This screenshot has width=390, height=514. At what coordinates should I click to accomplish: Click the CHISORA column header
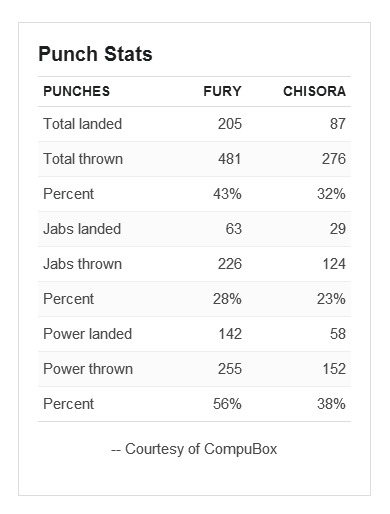[x=314, y=91]
